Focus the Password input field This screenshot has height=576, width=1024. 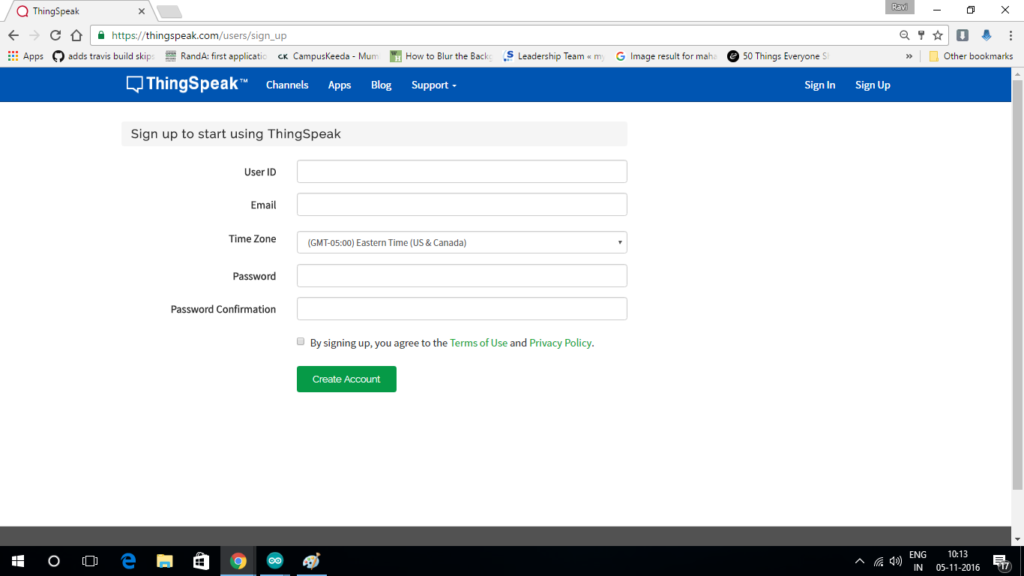coord(462,276)
